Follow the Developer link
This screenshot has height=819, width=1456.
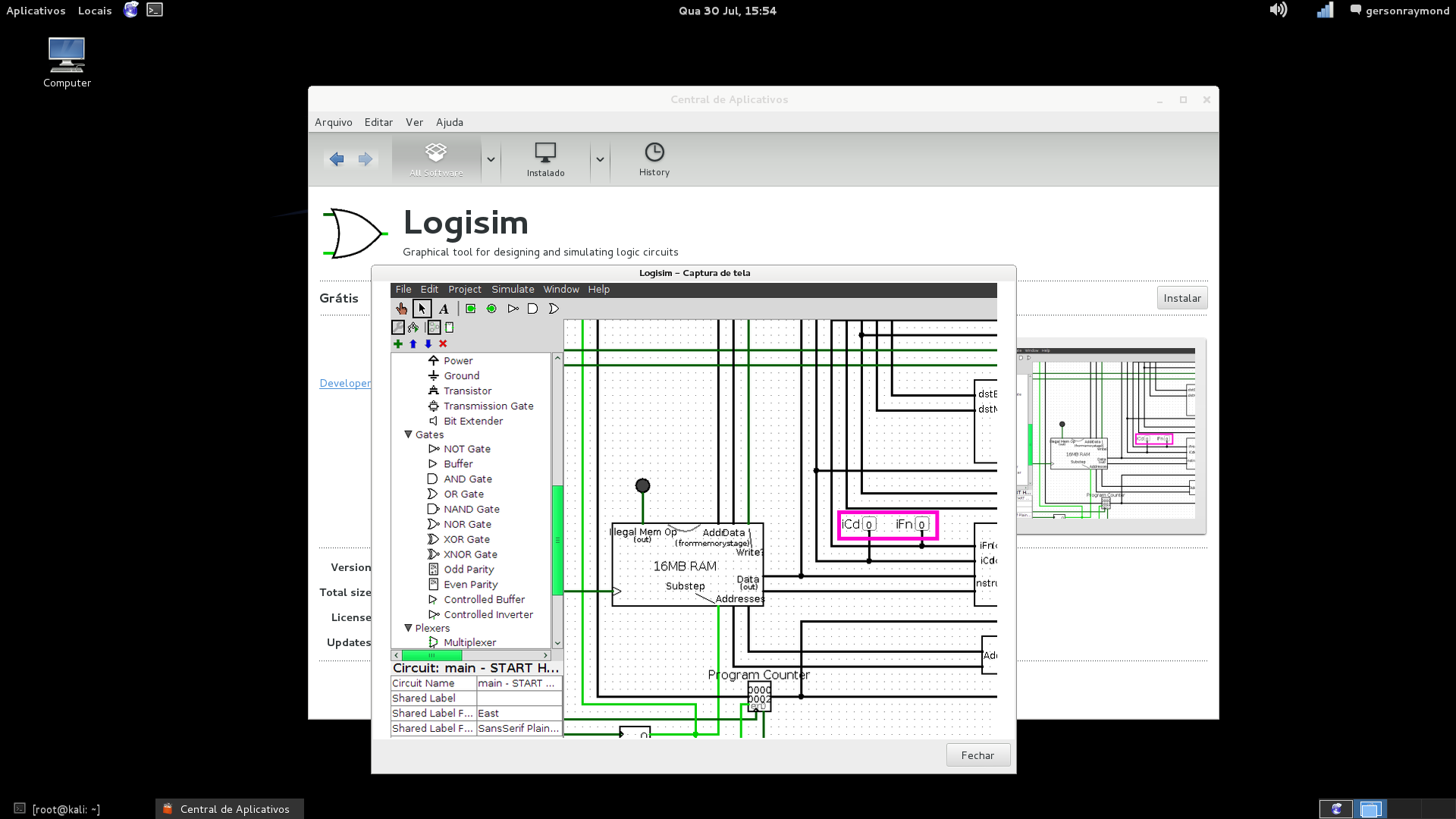tap(345, 383)
